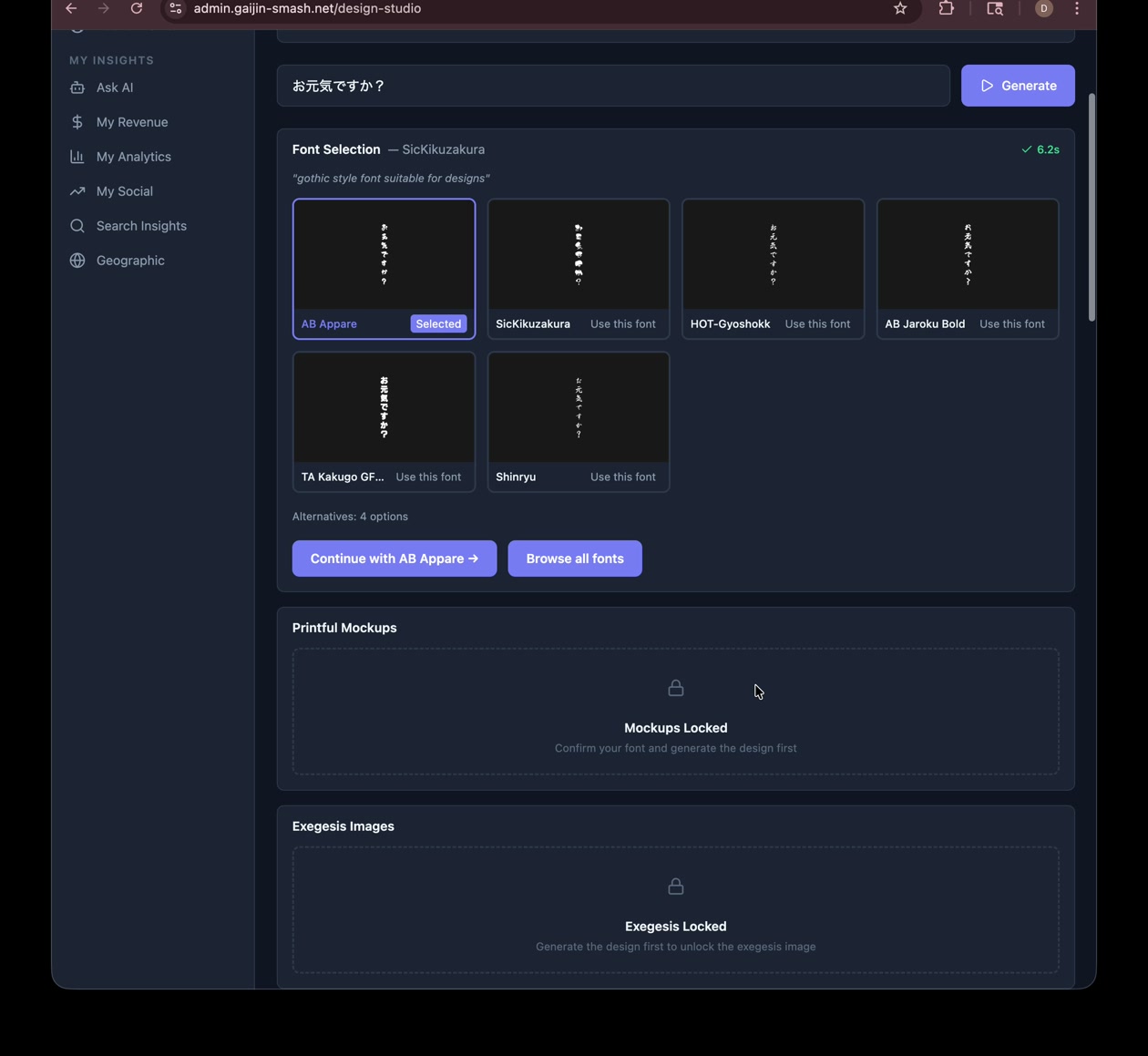
Task: Click the Japanese text input field
Action: (x=612, y=86)
